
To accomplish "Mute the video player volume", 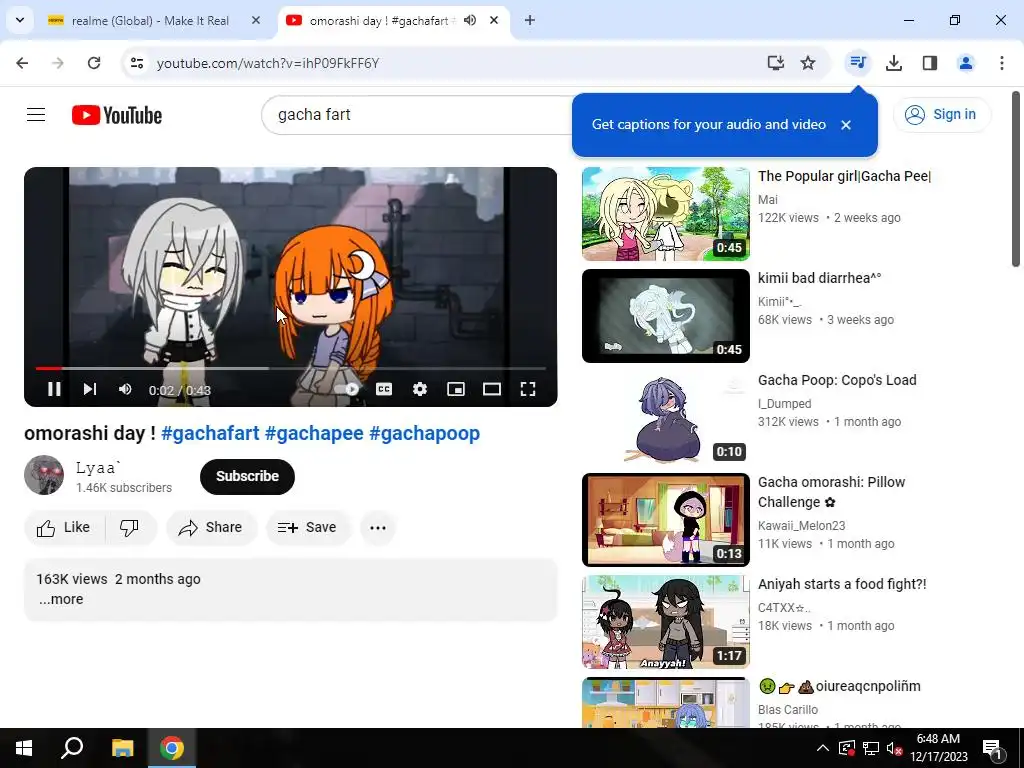I will pyautogui.click(x=125, y=389).
